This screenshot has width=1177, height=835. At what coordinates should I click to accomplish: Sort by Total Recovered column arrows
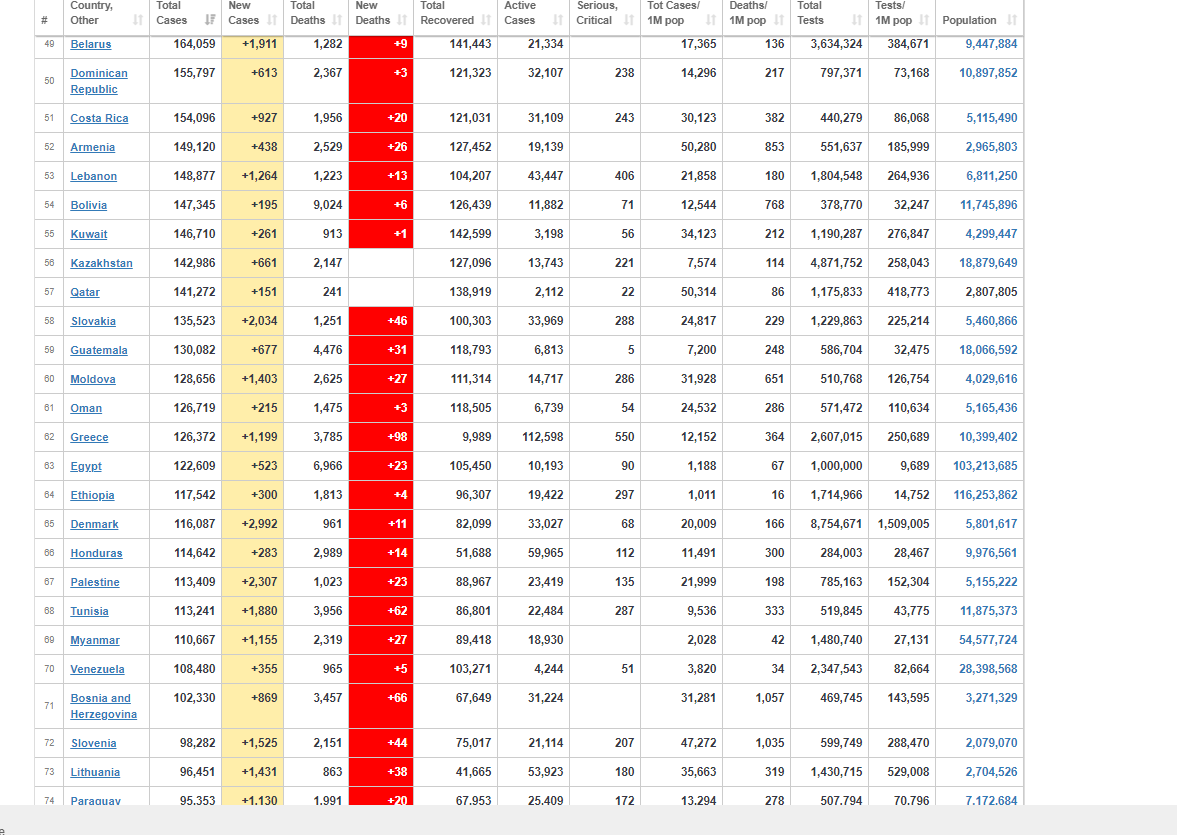[486, 20]
